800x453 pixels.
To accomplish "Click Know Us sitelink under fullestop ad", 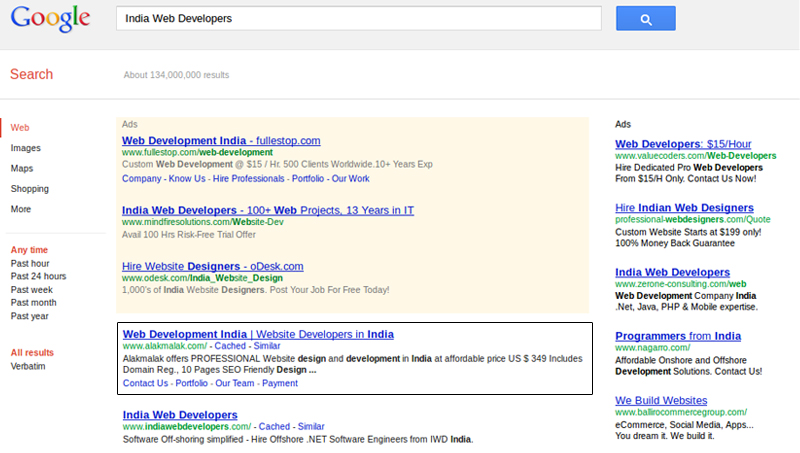I will tap(187, 179).
